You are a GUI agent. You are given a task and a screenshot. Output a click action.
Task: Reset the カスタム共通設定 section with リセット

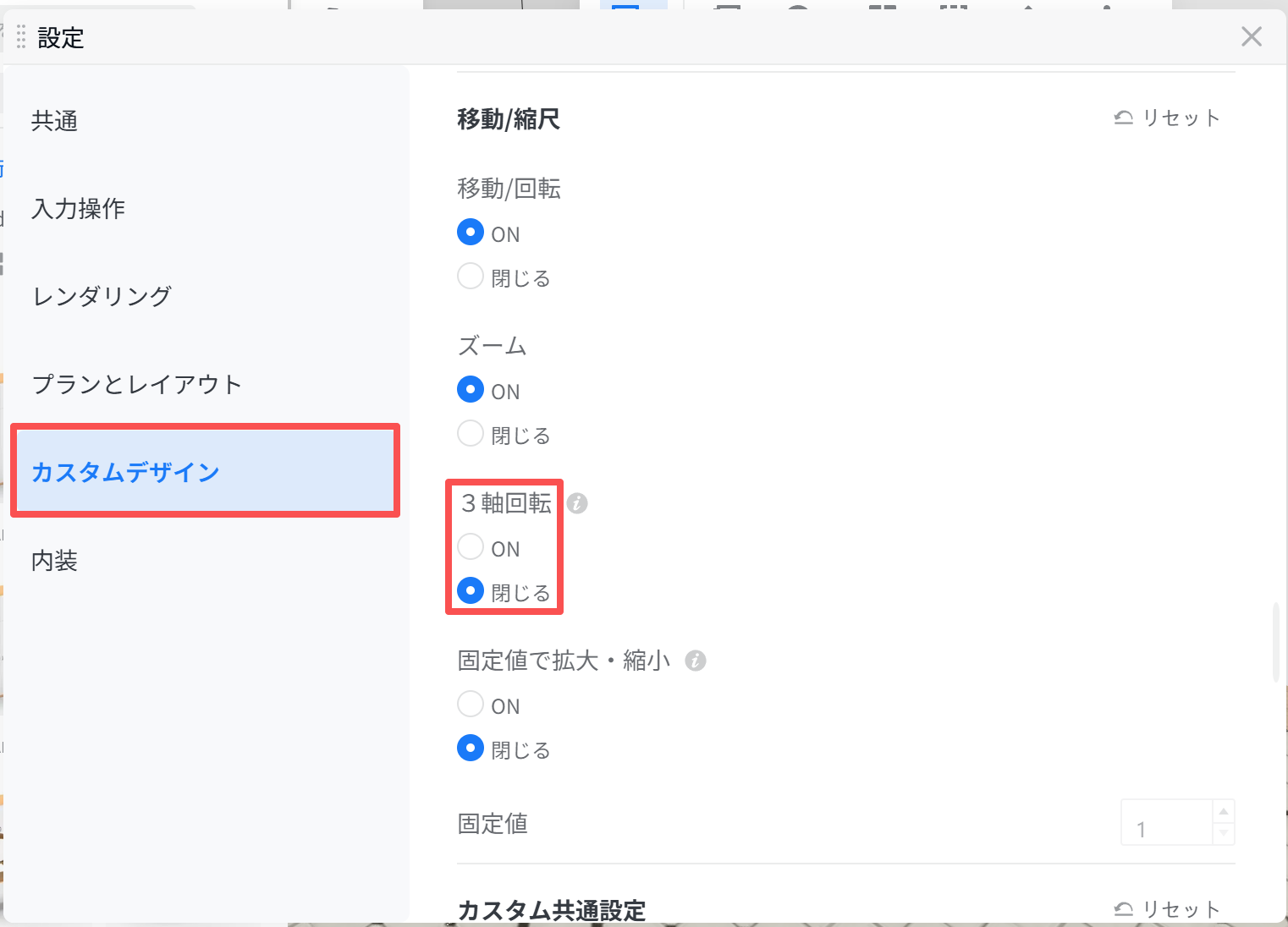[1167, 909]
